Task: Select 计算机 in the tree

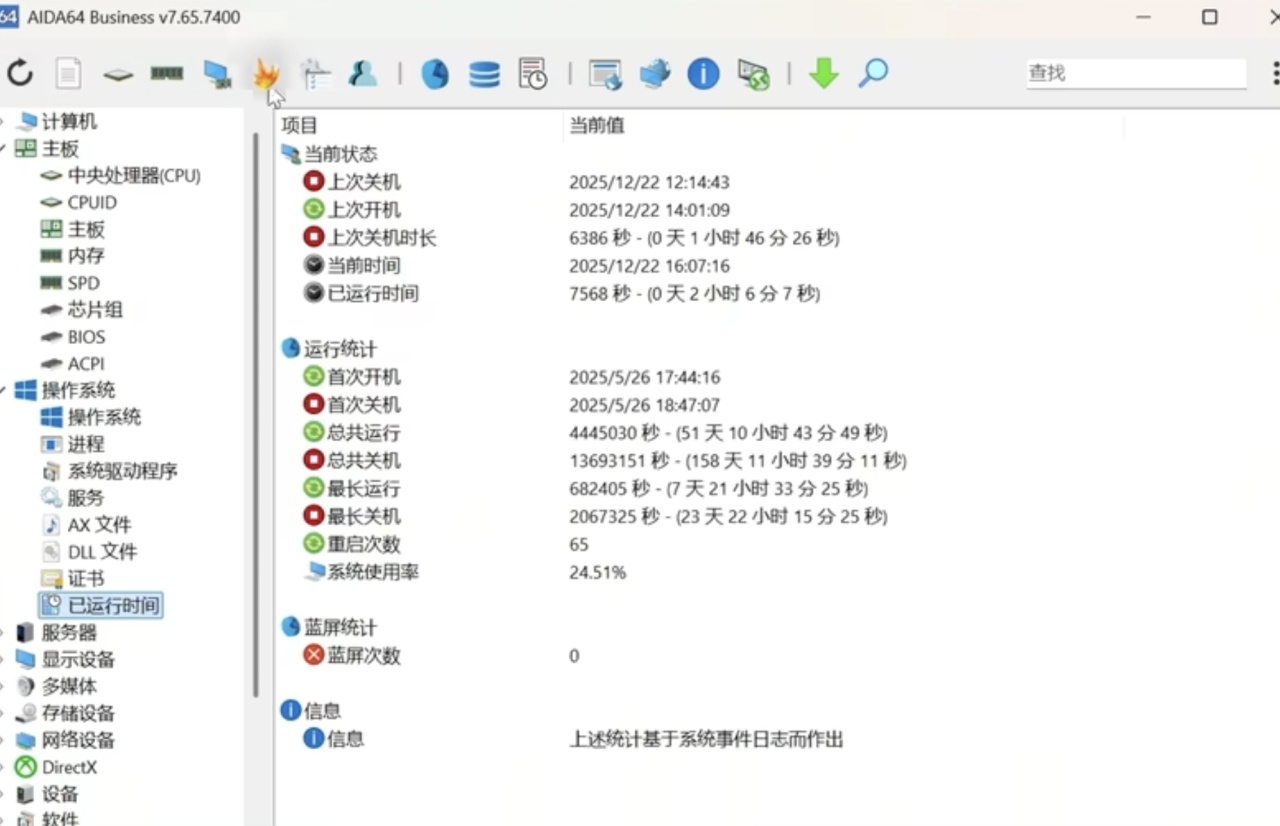Action: pos(69,121)
